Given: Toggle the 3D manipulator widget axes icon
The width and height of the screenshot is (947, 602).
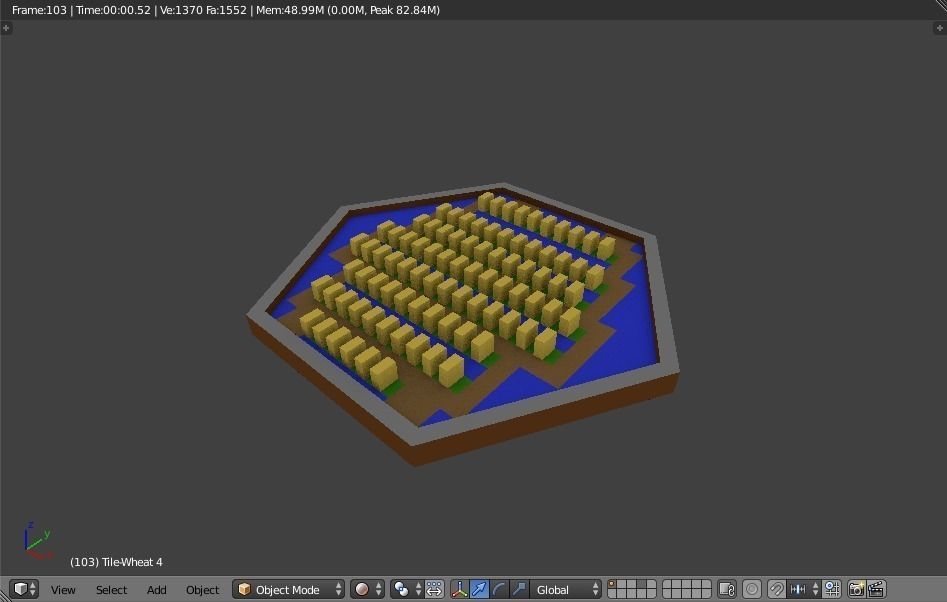Looking at the screenshot, I should pyautogui.click(x=460, y=589).
